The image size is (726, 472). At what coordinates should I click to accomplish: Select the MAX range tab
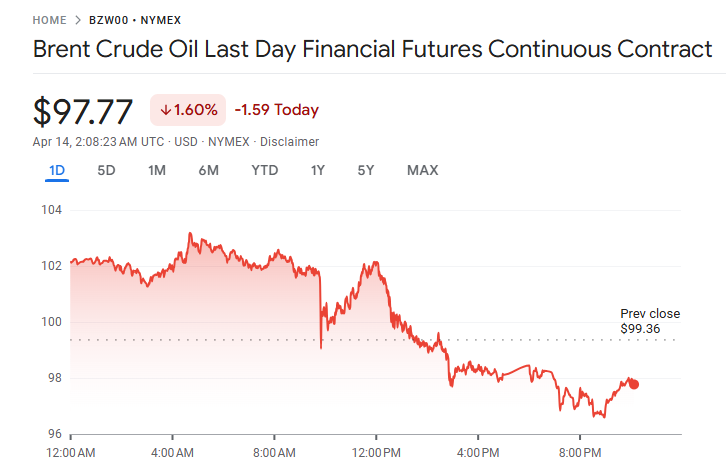tap(422, 170)
